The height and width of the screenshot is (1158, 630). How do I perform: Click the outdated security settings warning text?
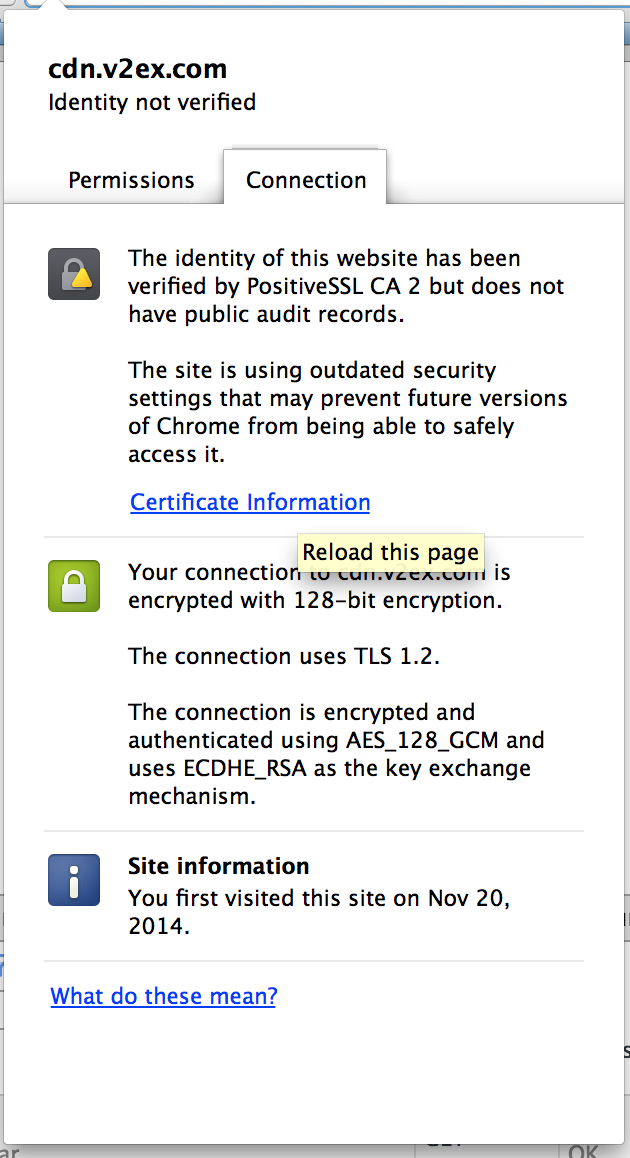coord(347,412)
